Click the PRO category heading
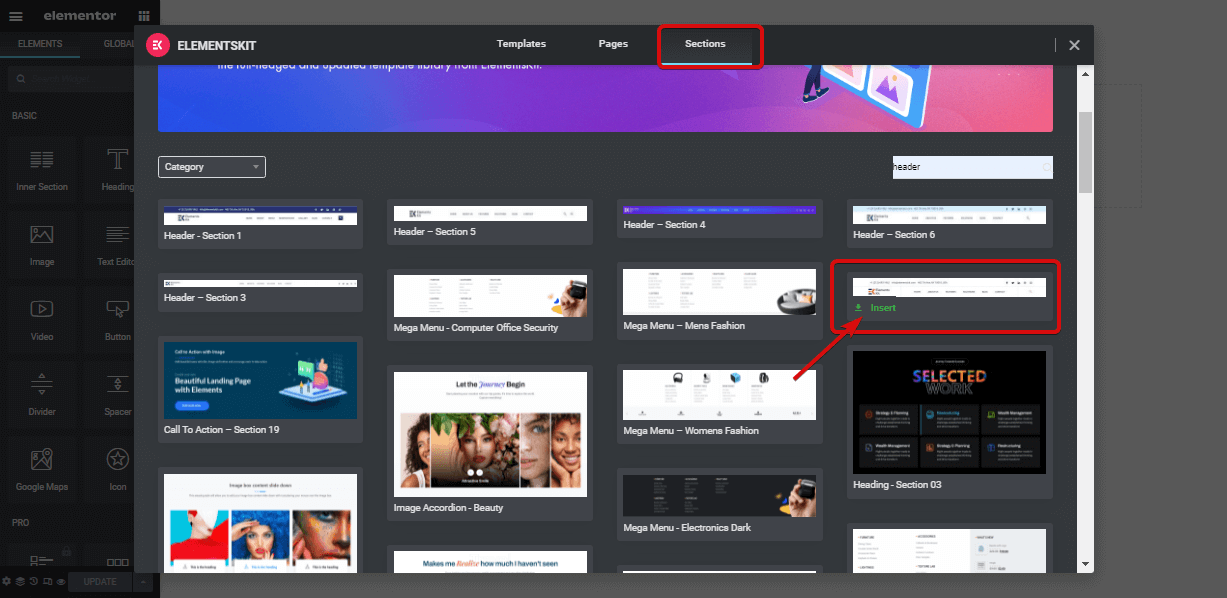This screenshot has width=1227, height=598. 20,523
